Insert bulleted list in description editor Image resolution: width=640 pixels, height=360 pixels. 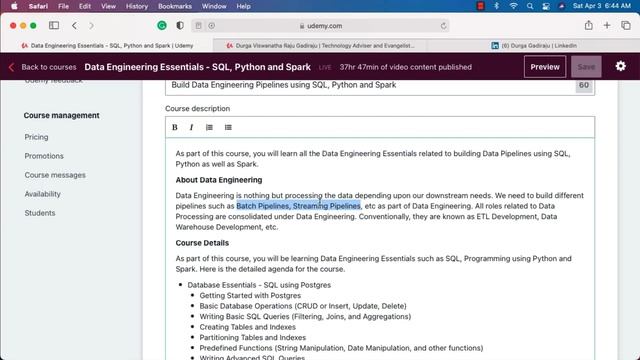(x=228, y=127)
